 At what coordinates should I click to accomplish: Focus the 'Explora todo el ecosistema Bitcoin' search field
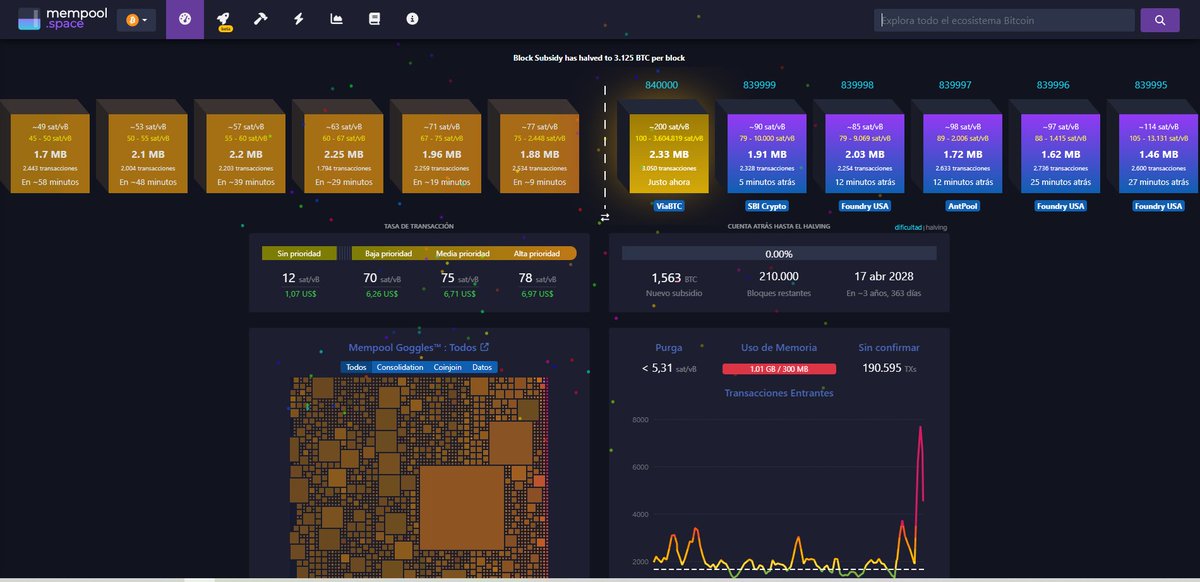(x=1004, y=20)
